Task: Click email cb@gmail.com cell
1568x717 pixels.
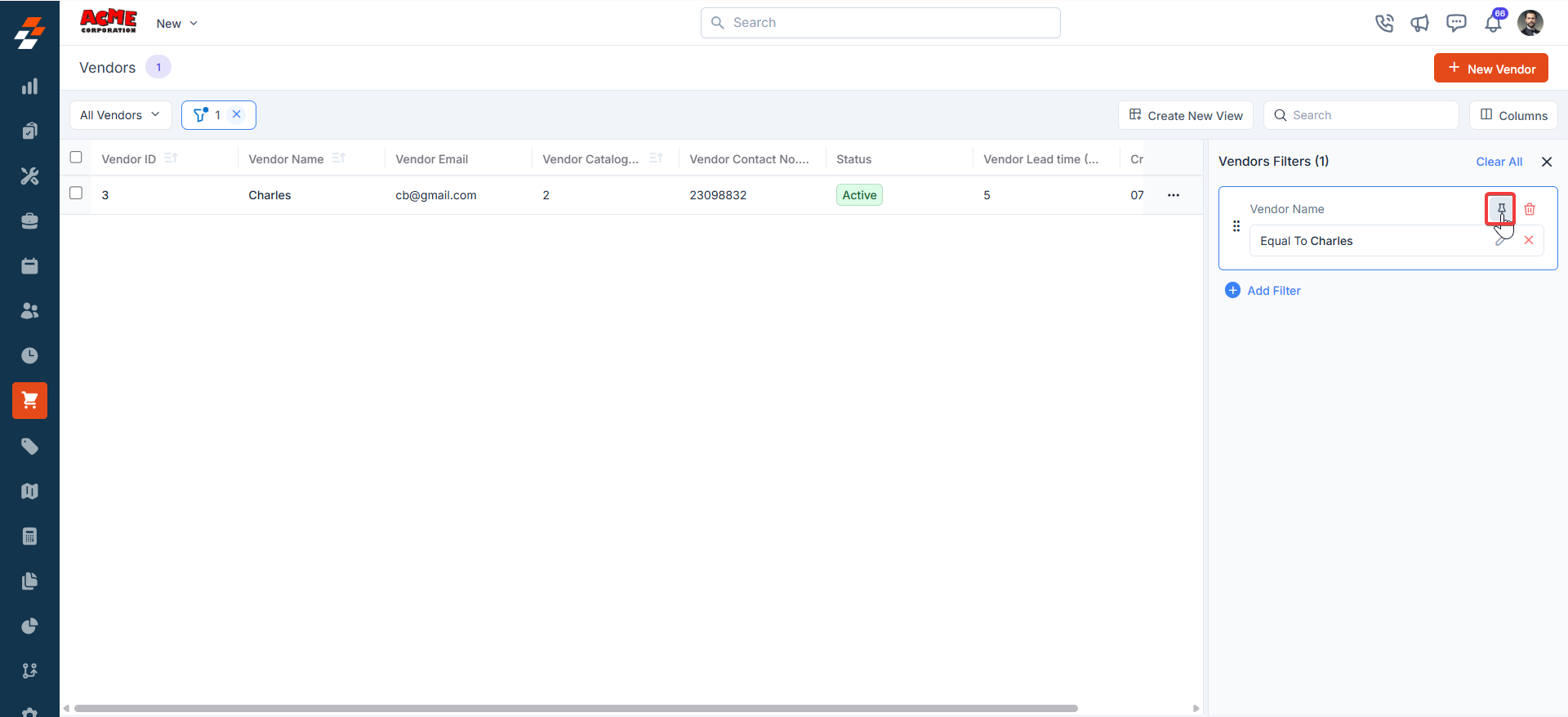Action: pos(436,195)
